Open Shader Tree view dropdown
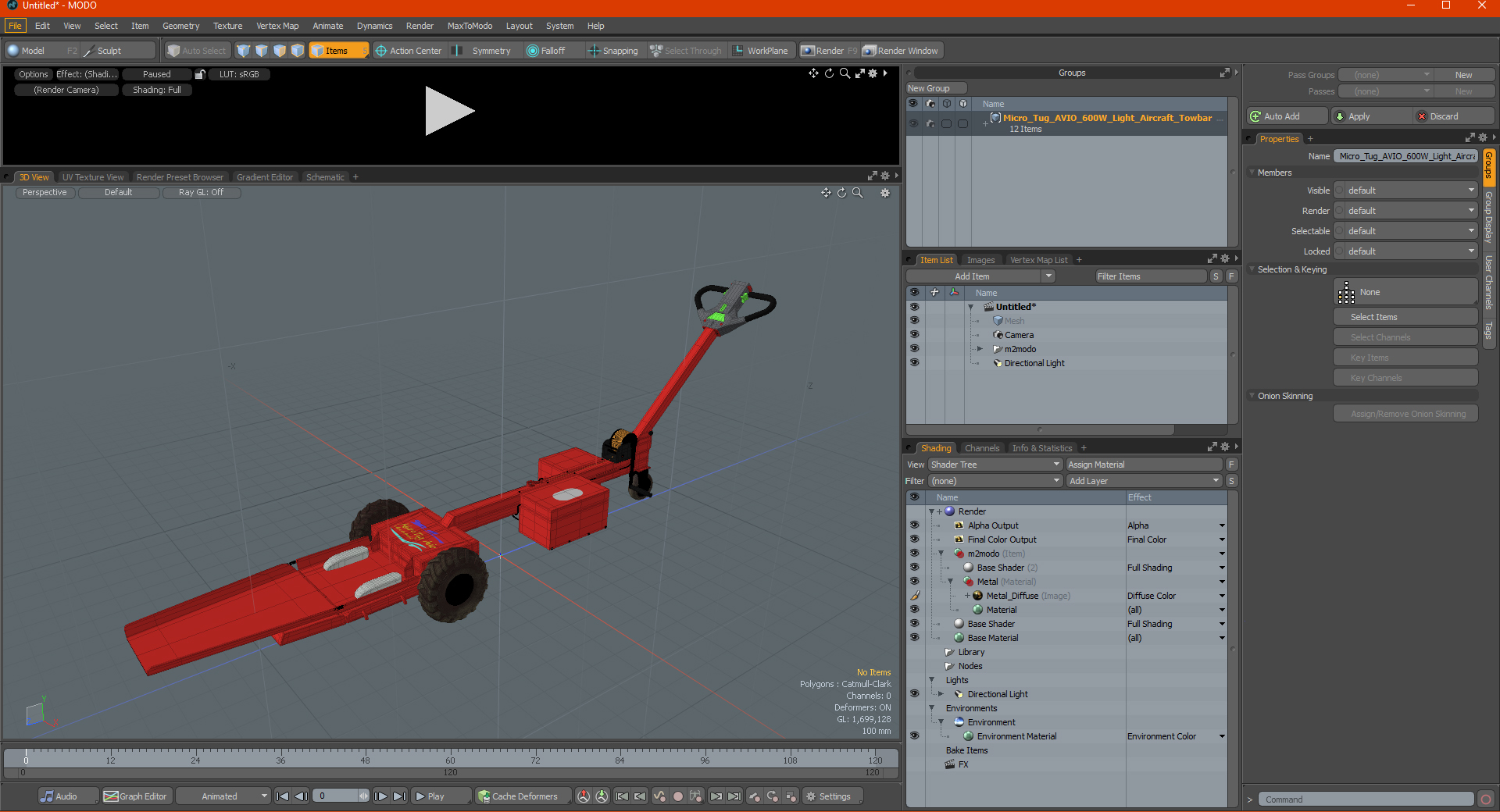Image resolution: width=1500 pixels, height=812 pixels. [995, 465]
